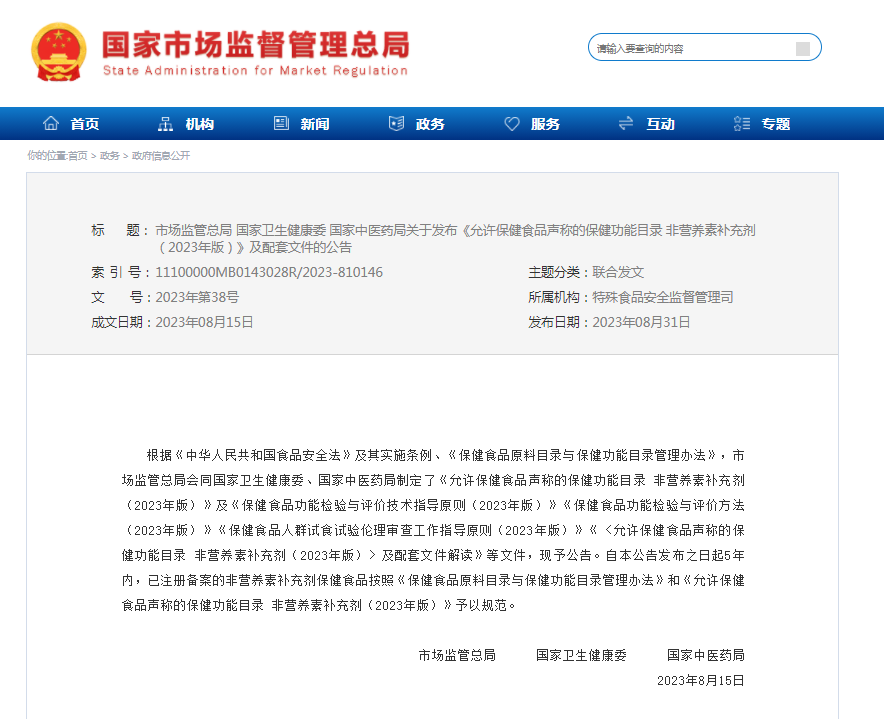This screenshot has height=719, width=884.
Task: Click the arrows icon next to 互动
Action: [627, 122]
